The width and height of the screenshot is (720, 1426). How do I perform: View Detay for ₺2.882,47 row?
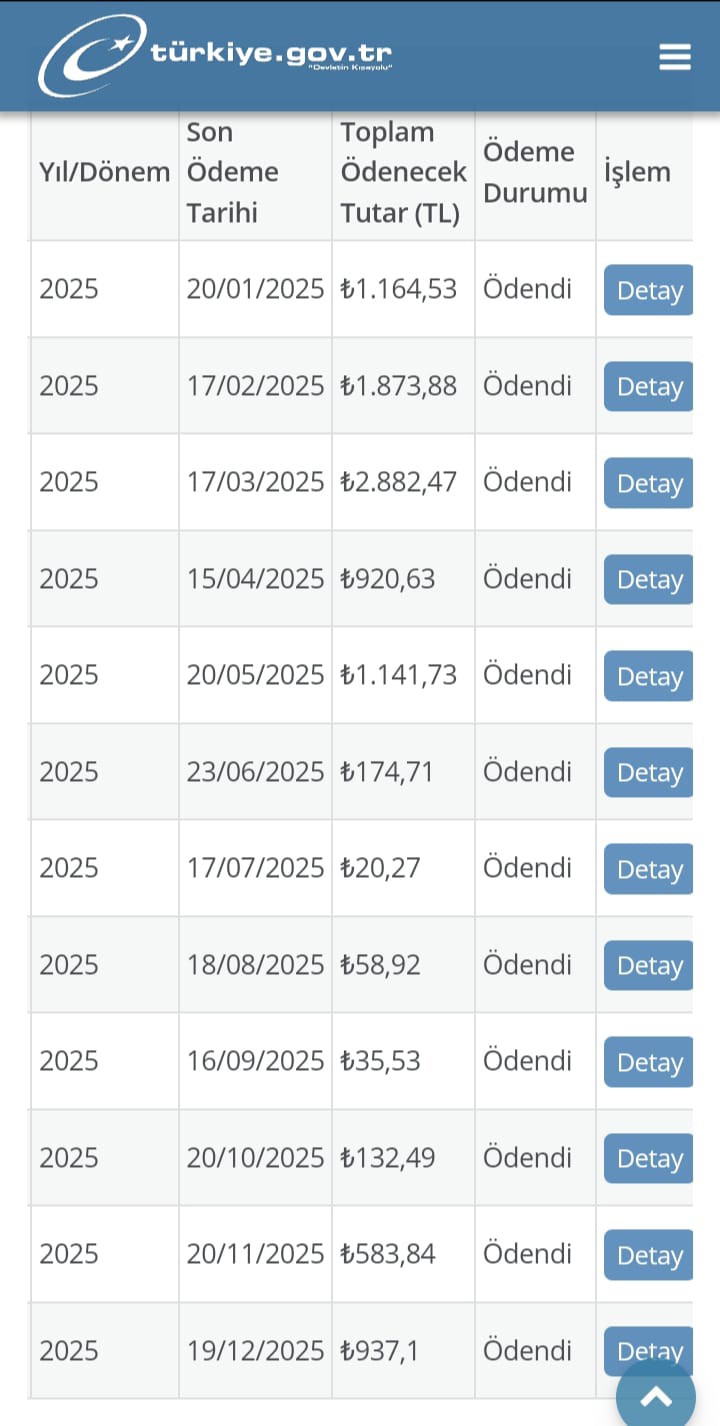(649, 483)
